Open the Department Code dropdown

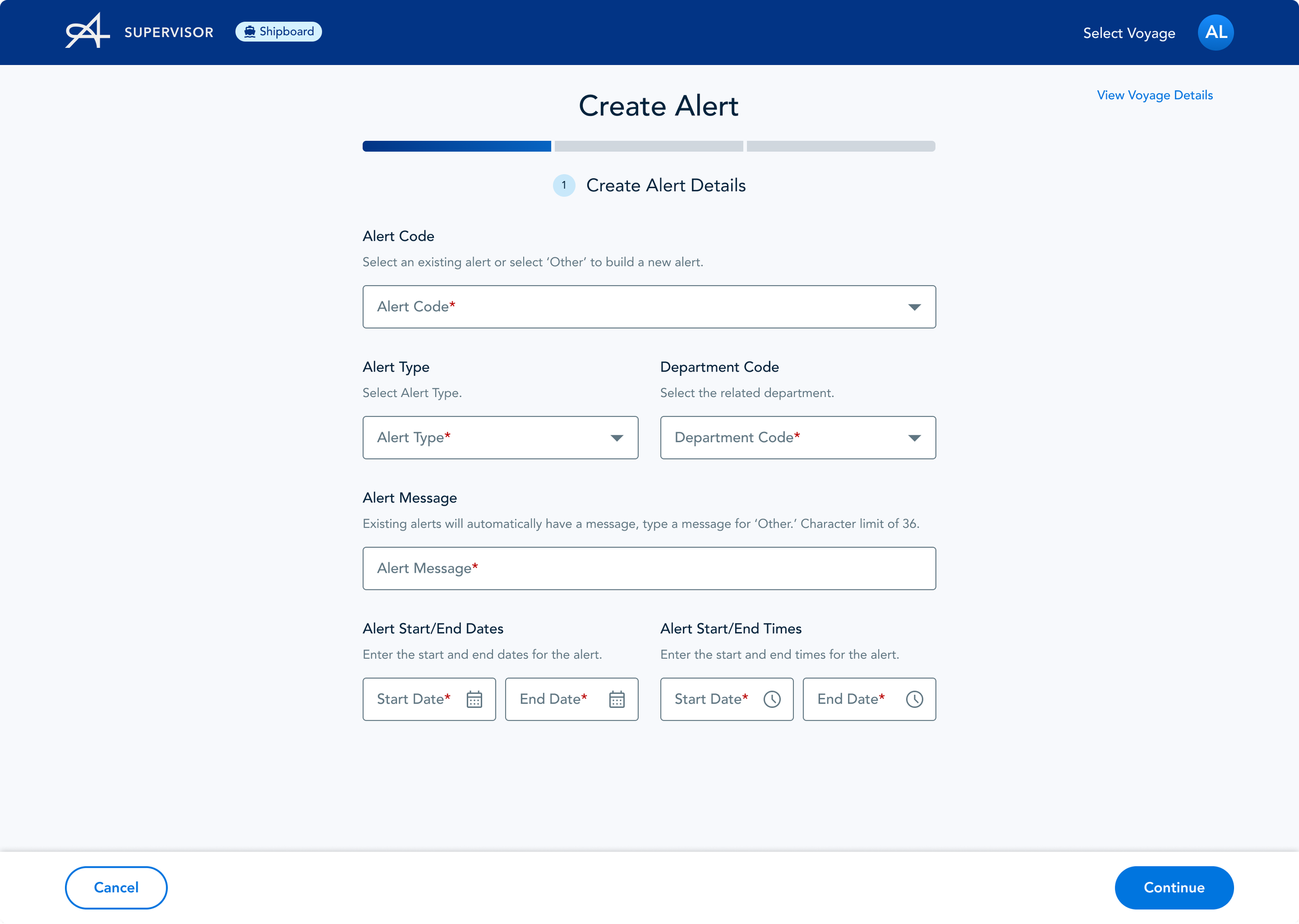tap(914, 438)
